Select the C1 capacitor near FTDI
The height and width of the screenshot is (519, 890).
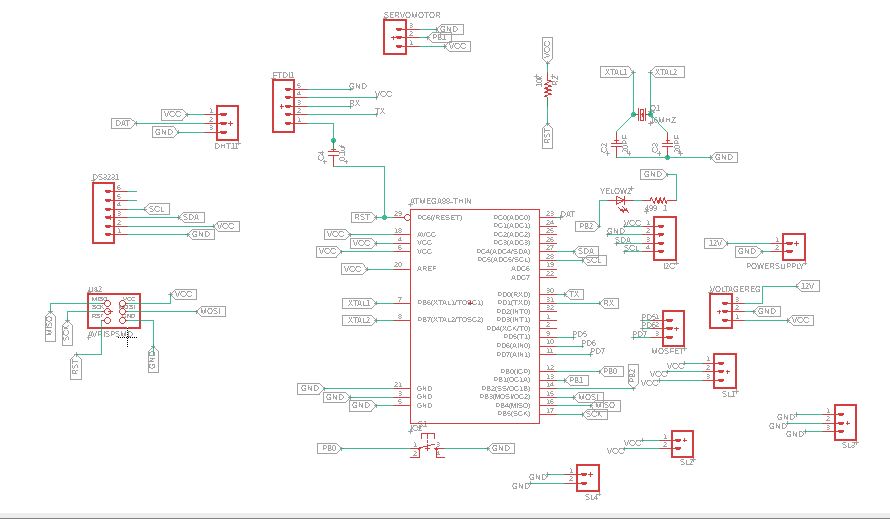pyautogui.click(x=333, y=152)
